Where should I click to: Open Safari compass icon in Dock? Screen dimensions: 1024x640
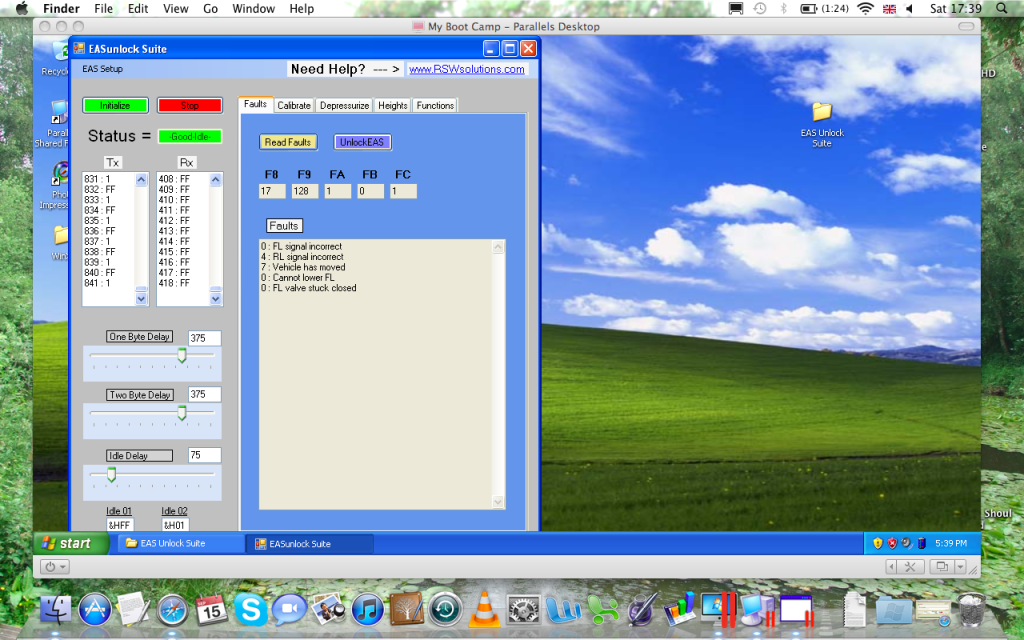tap(172, 610)
